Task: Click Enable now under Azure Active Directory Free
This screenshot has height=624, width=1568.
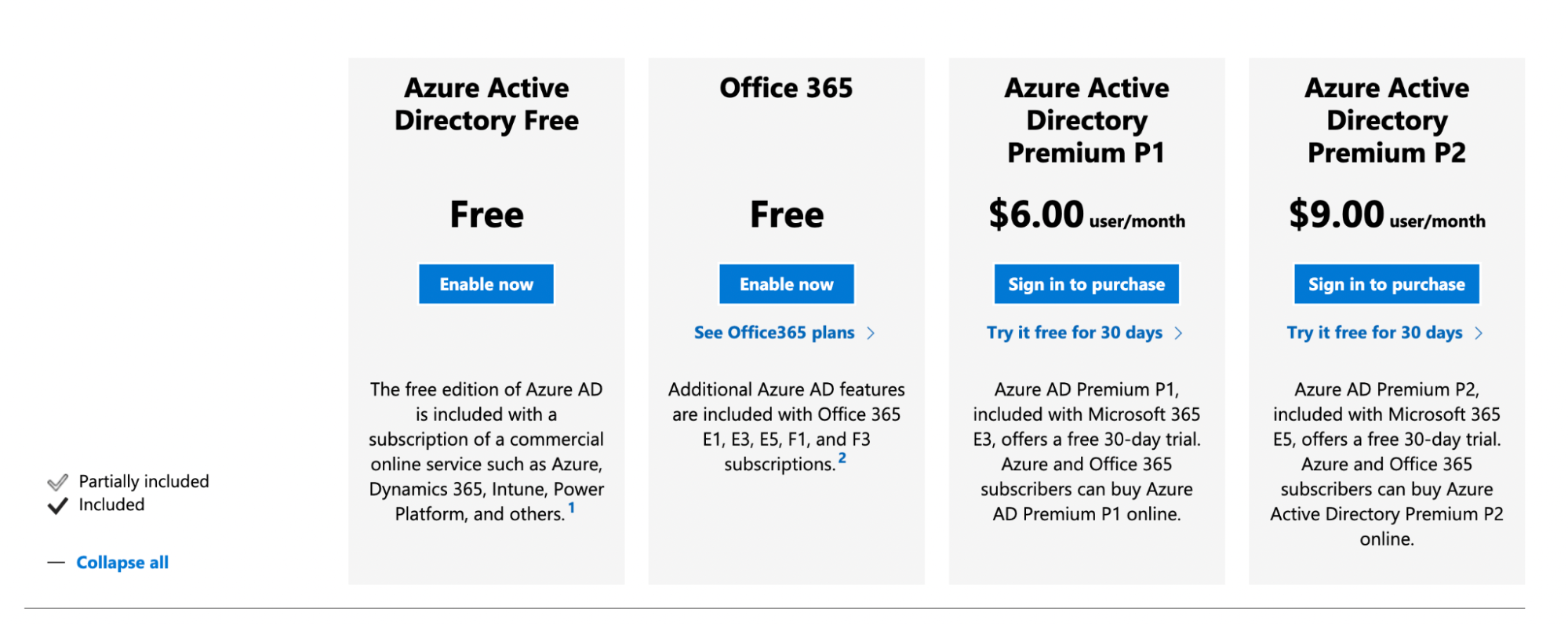Action: (486, 284)
